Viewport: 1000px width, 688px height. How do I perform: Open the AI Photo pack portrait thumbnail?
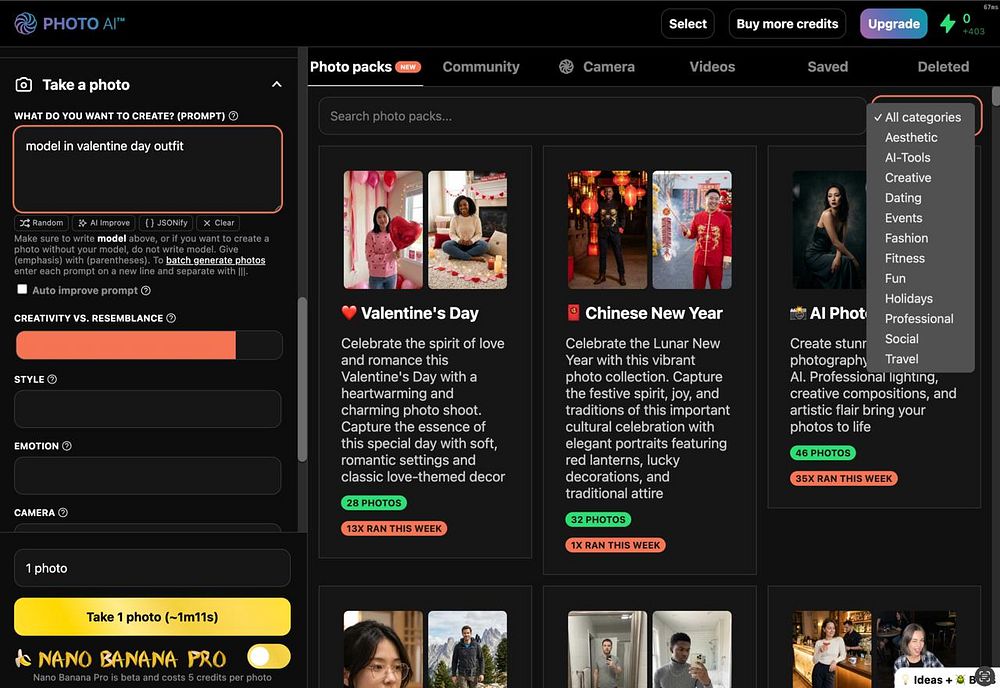tap(829, 230)
